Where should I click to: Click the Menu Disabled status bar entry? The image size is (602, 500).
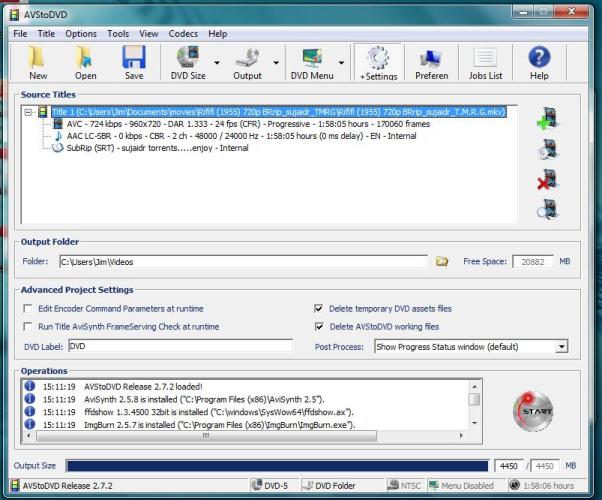461,485
